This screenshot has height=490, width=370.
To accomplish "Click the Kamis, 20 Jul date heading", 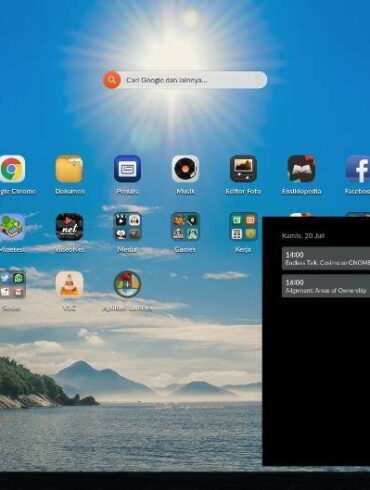I will click(303, 236).
